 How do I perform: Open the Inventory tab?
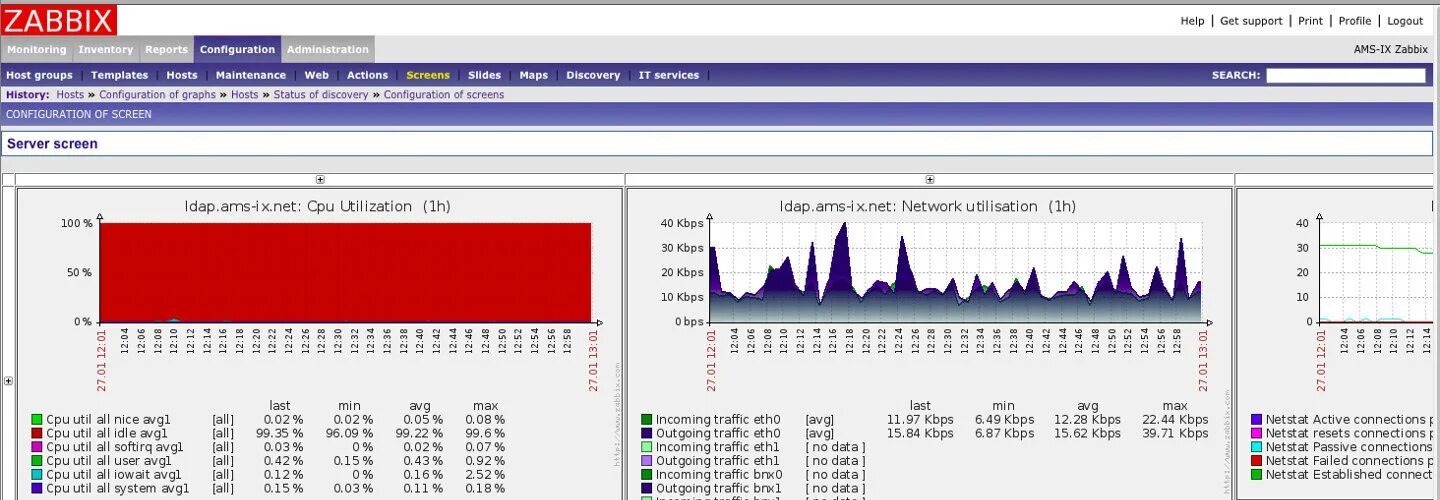(x=105, y=49)
